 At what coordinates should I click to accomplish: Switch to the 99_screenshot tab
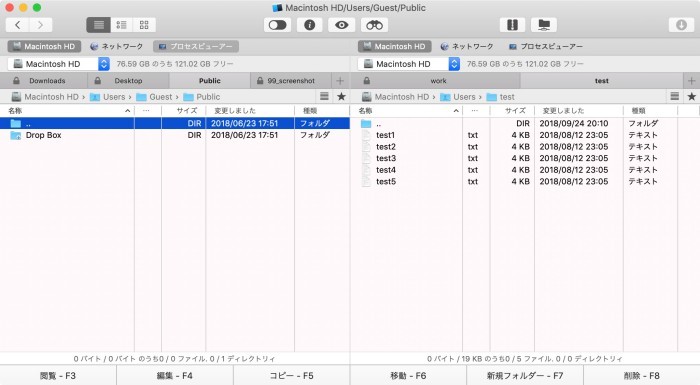291,81
